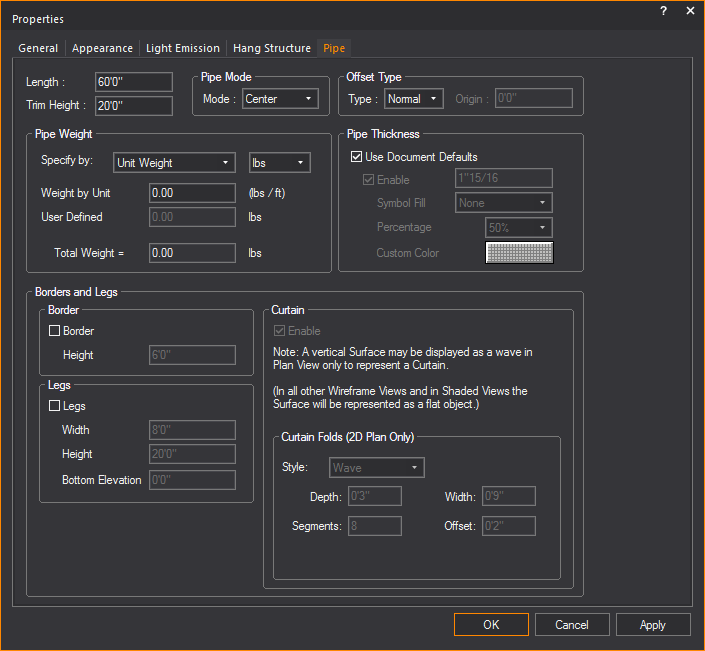Open the Pipe Mode dropdown

[x=280, y=99]
